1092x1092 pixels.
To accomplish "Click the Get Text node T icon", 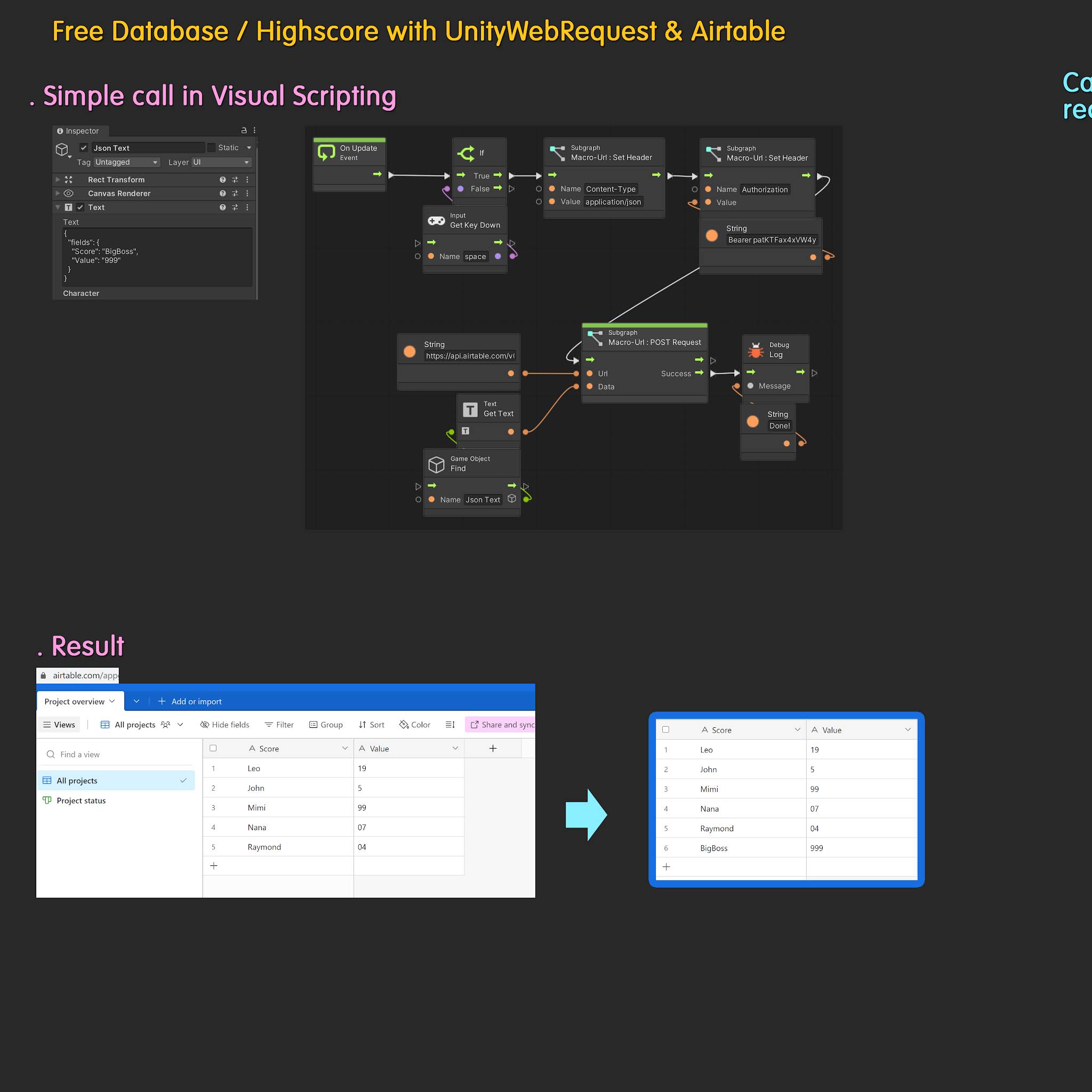I will [x=470, y=409].
